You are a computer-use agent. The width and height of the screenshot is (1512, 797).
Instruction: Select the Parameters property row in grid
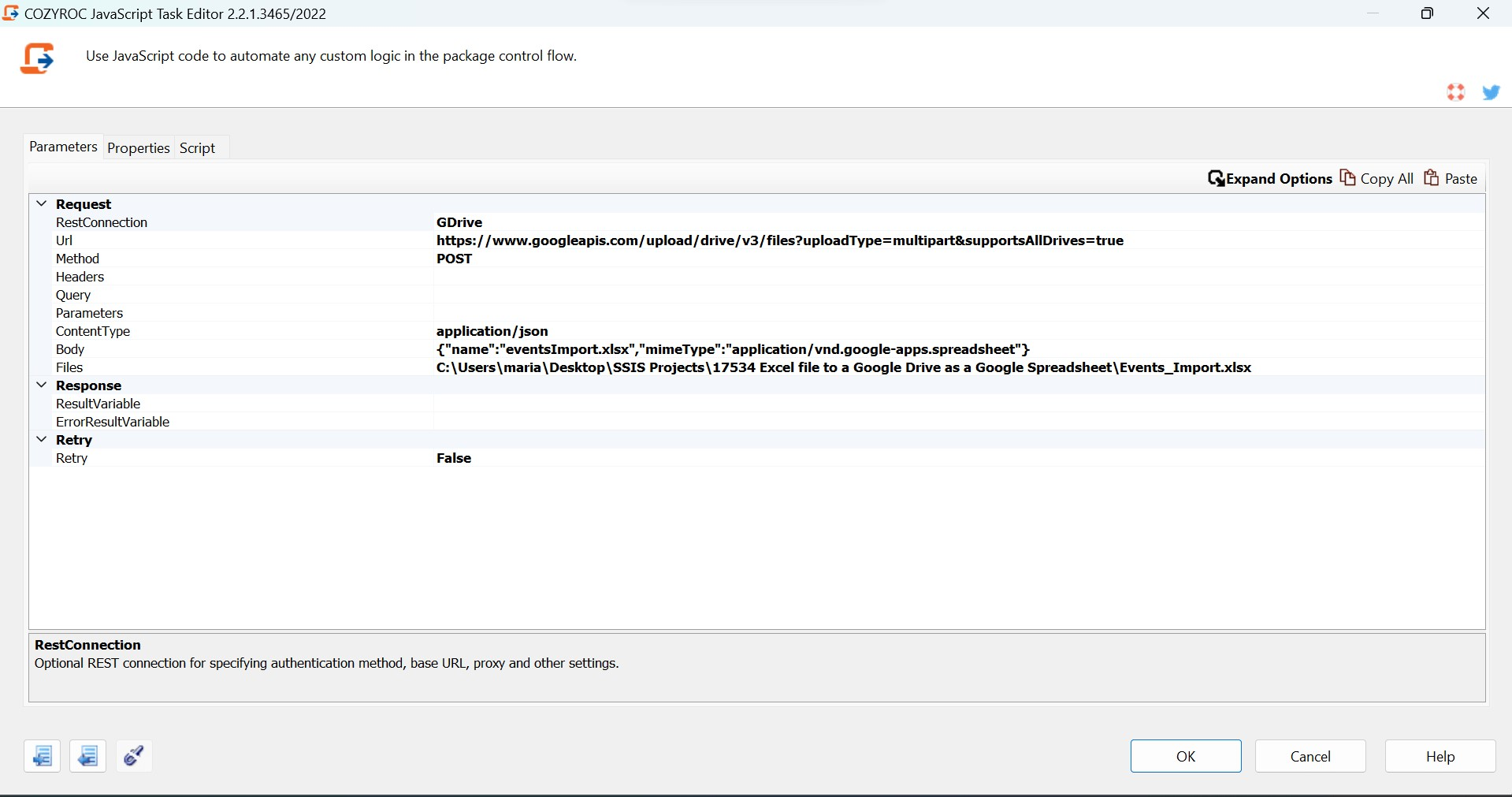click(x=757, y=313)
